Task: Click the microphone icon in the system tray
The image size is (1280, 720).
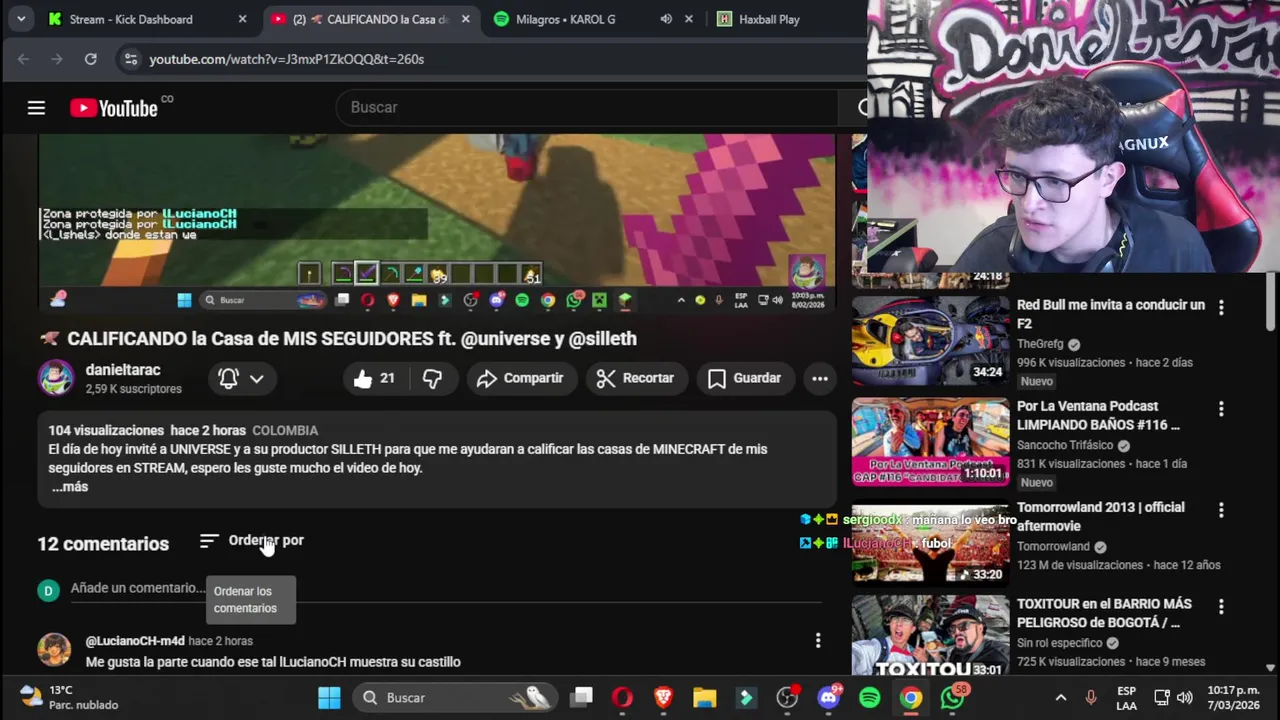Action: 1091,698
